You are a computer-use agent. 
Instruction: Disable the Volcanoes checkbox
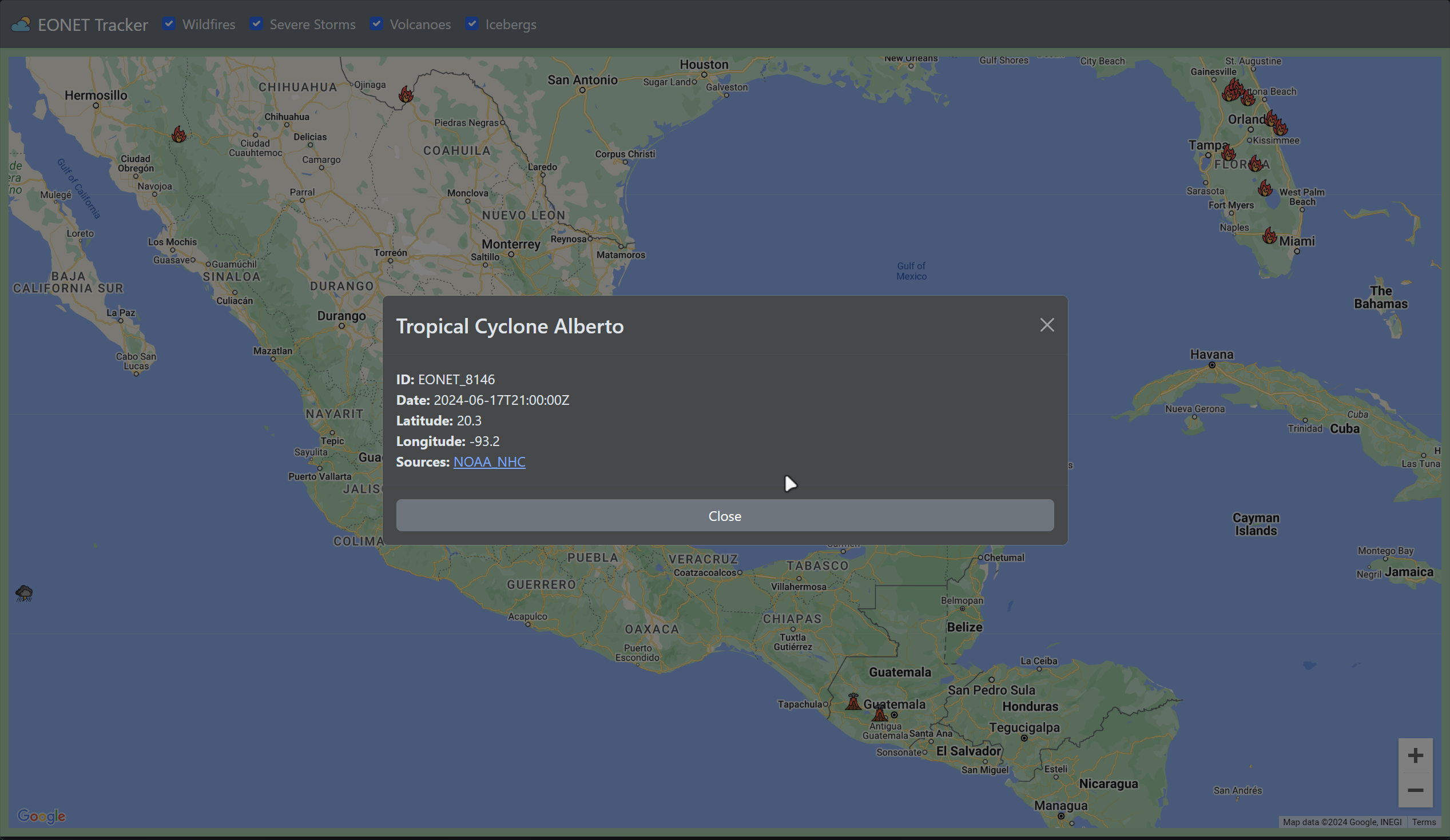pyautogui.click(x=376, y=24)
